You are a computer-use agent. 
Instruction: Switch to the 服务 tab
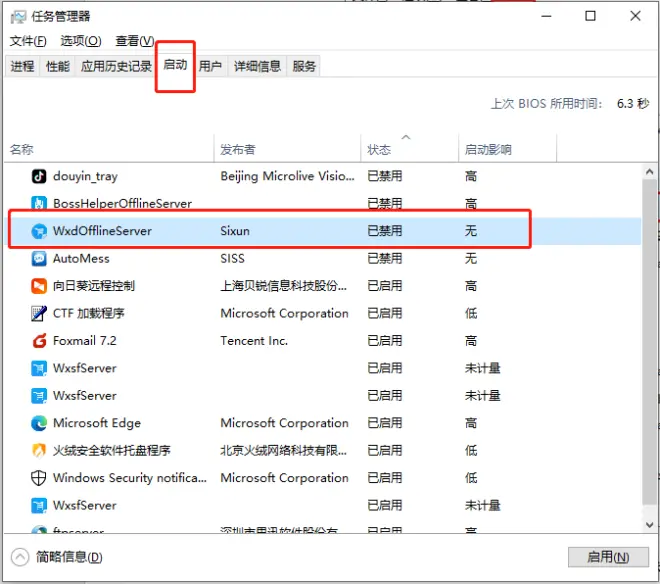tap(304, 66)
